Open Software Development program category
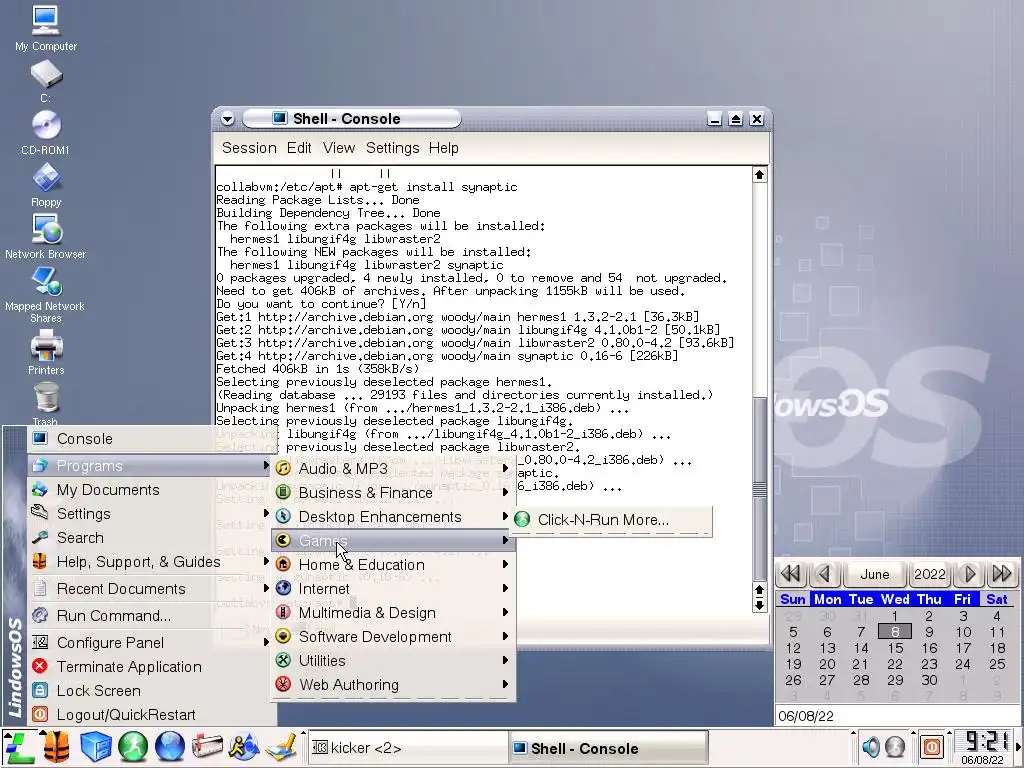The image size is (1024, 768). click(393, 637)
